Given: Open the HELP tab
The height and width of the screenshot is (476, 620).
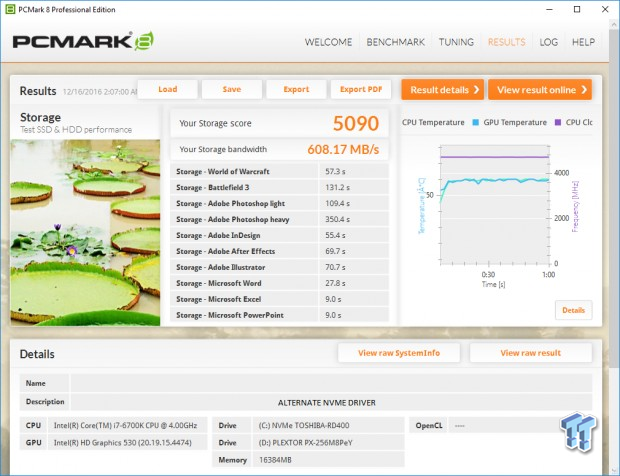Looking at the screenshot, I should (x=583, y=42).
